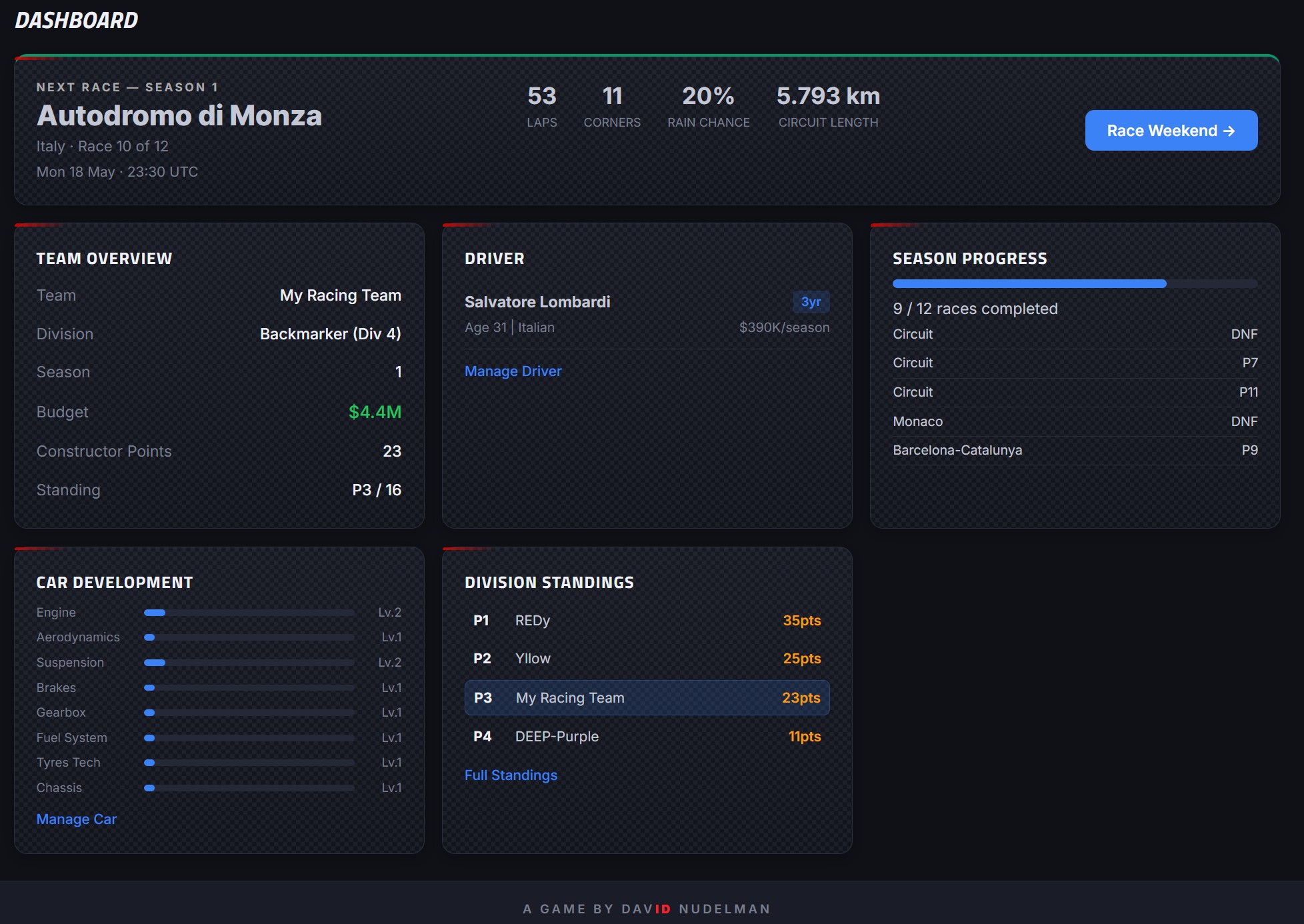Click the Backmarker (Div 4) division value

330,334
